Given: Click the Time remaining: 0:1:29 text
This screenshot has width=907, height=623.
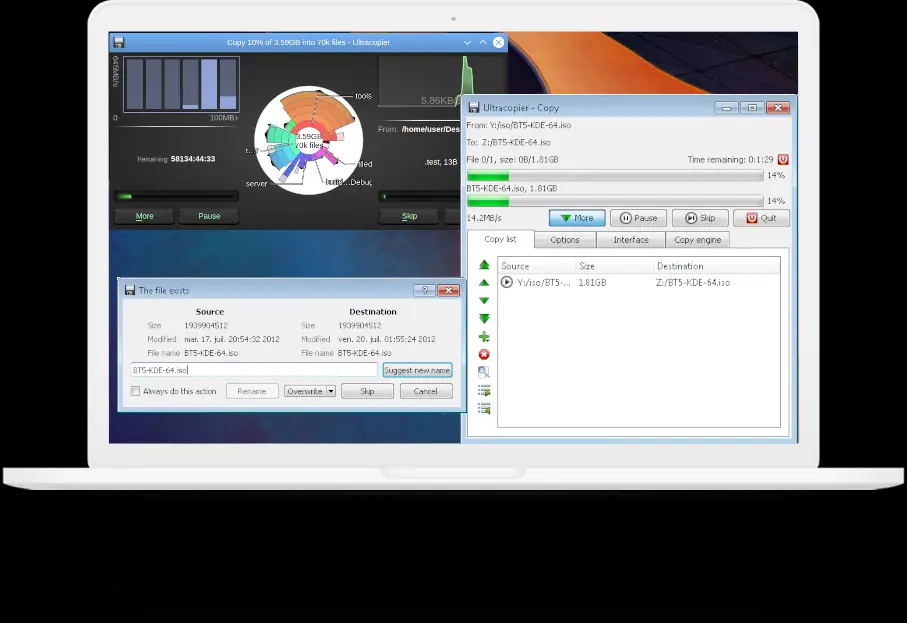Looking at the screenshot, I should click(x=731, y=160).
